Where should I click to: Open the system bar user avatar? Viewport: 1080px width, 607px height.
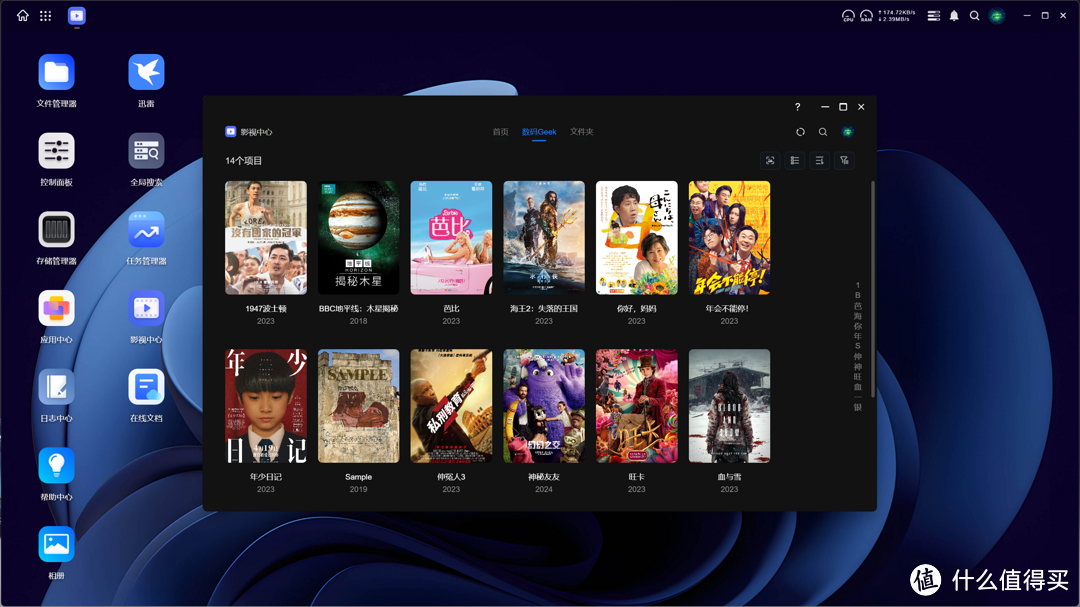[997, 15]
